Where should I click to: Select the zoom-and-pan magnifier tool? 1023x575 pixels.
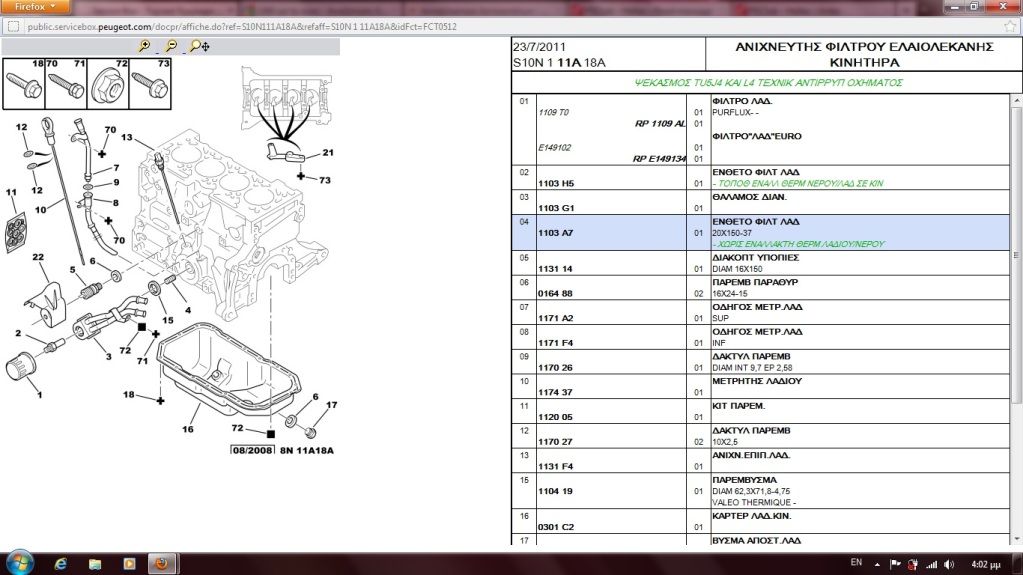click(x=200, y=46)
